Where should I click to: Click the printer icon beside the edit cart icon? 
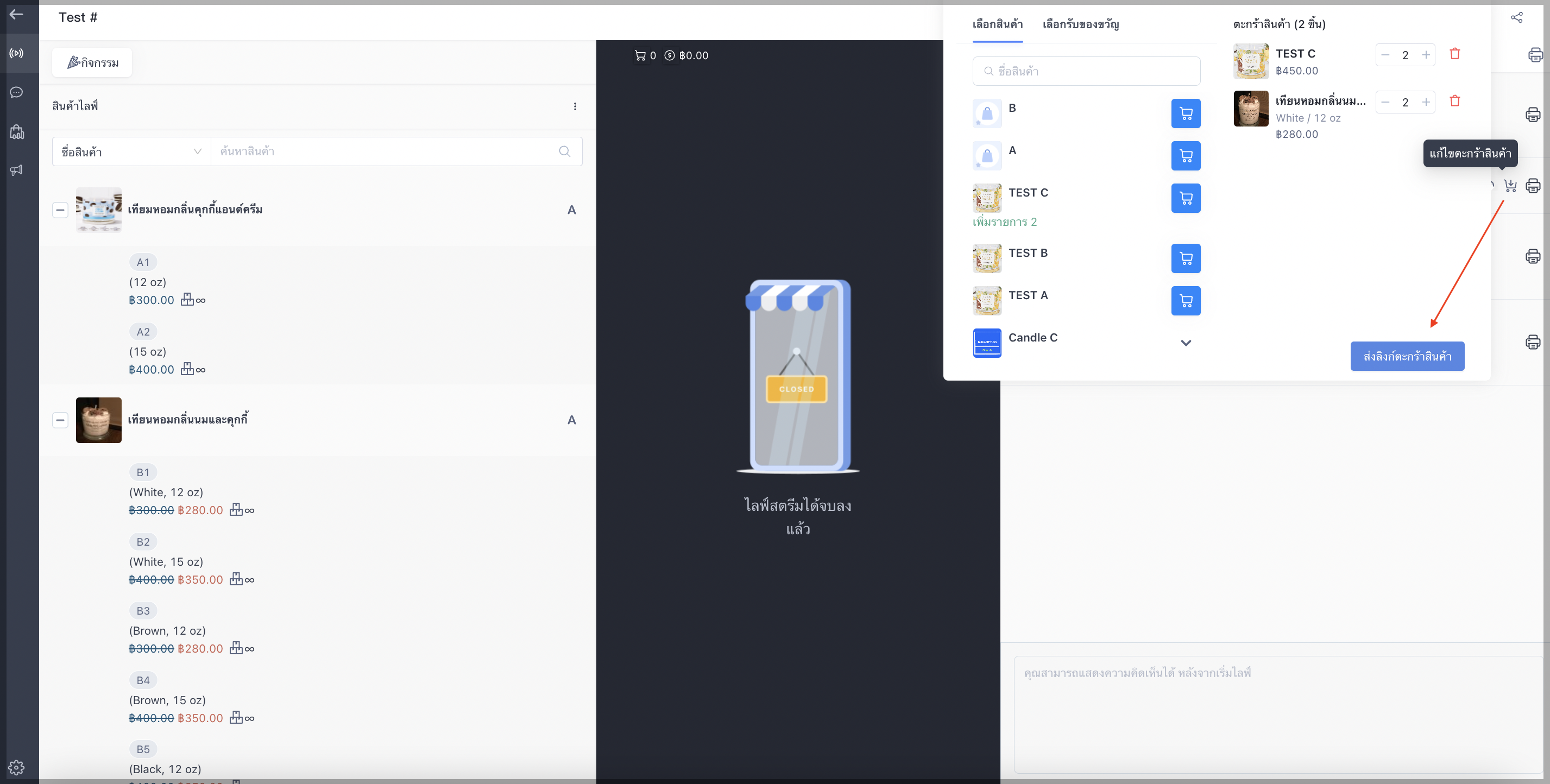pyautogui.click(x=1533, y=185)
